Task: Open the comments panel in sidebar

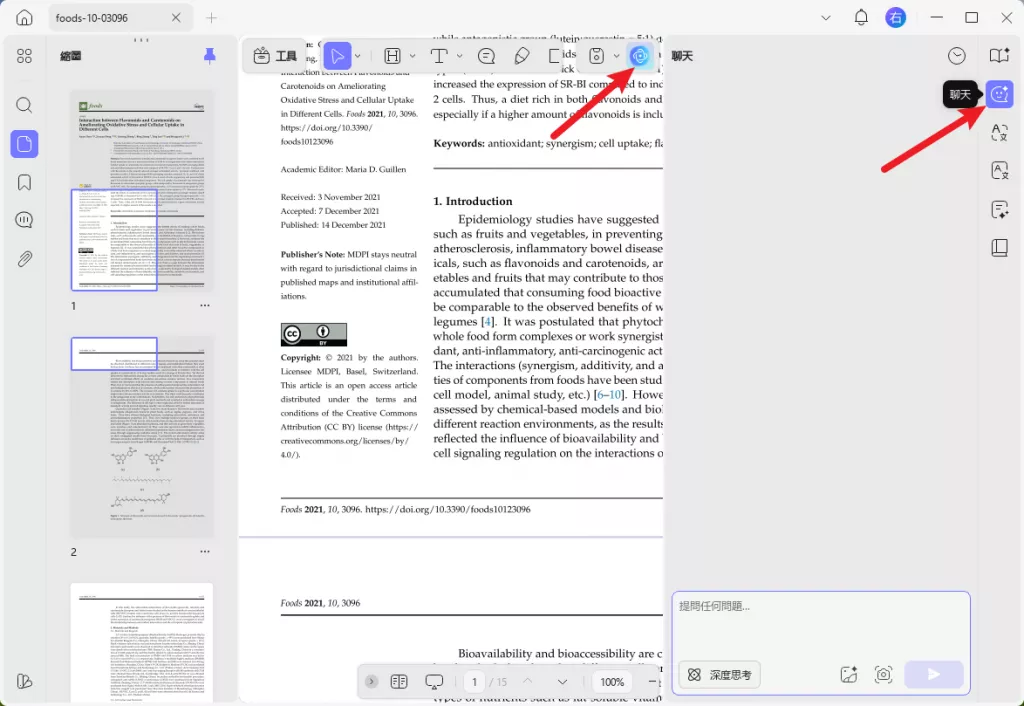Action: (24, 220)
